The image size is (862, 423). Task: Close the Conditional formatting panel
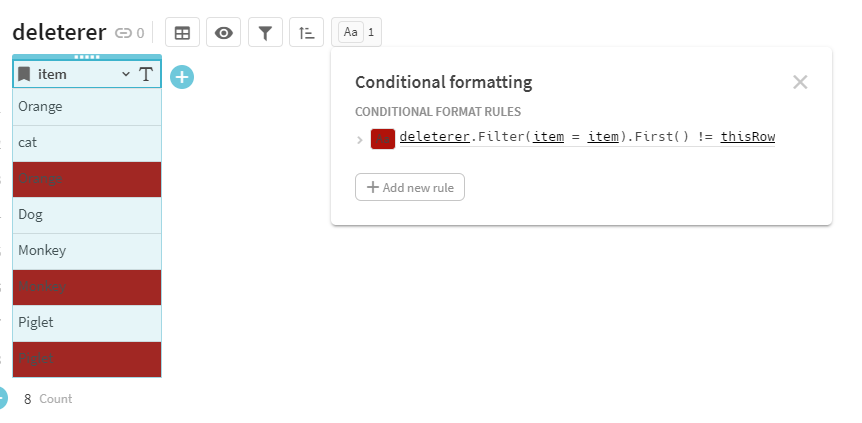pos(800,82)
